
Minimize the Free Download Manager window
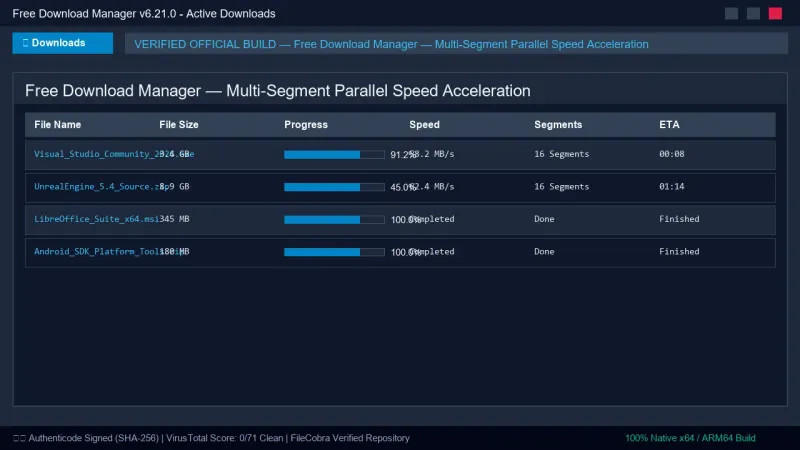731,13
